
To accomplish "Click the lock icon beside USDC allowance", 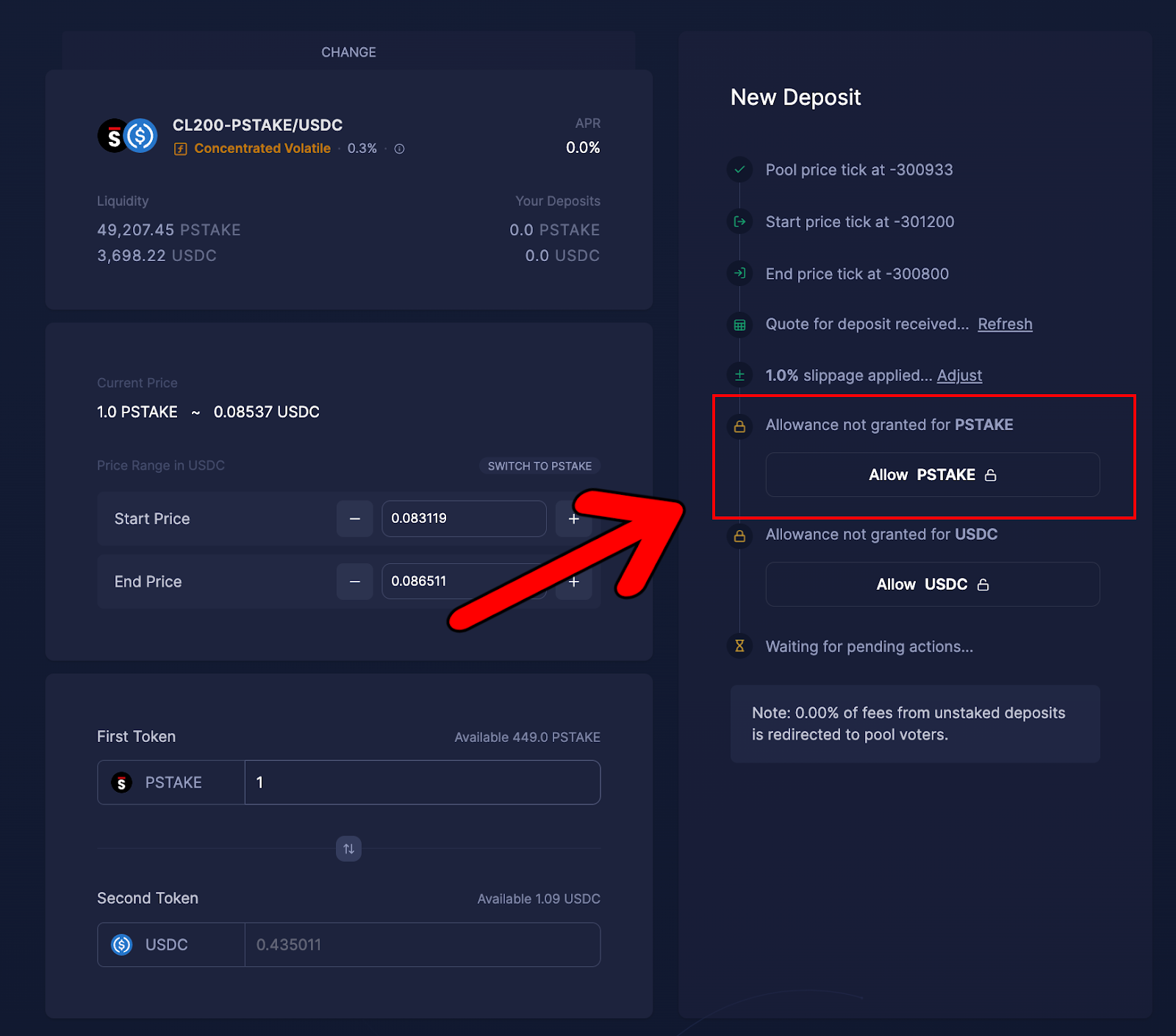I will coord(739,536).
